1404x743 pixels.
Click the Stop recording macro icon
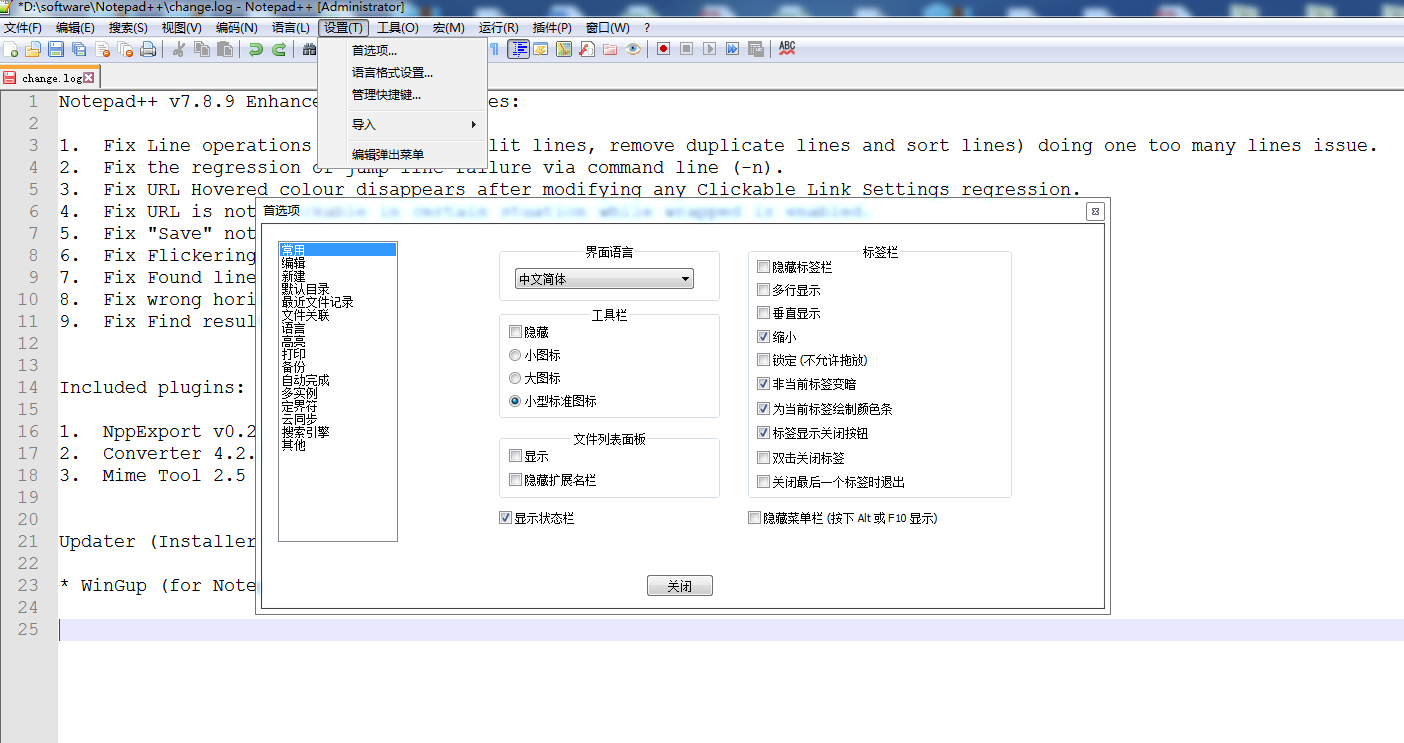point(686,49)
